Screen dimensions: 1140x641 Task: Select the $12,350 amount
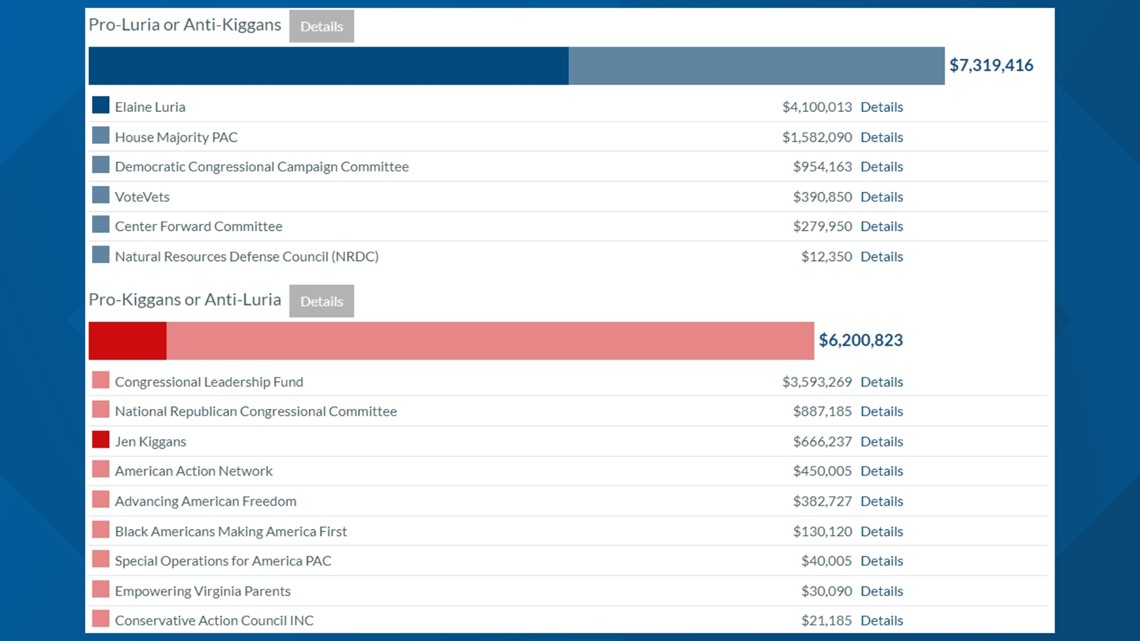pyautogui.click(x=827, y=256)
